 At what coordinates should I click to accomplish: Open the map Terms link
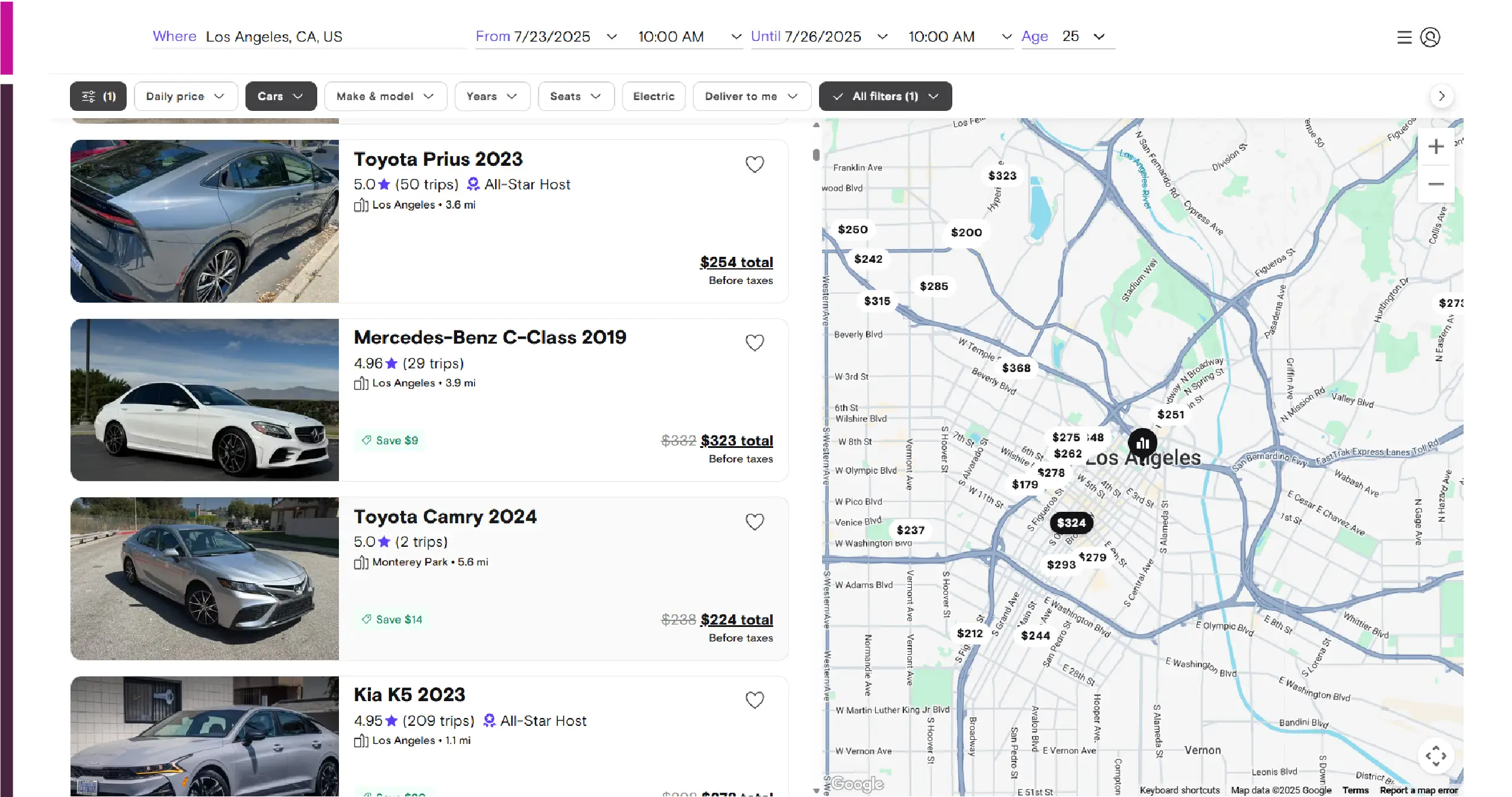click(1355, 790)
